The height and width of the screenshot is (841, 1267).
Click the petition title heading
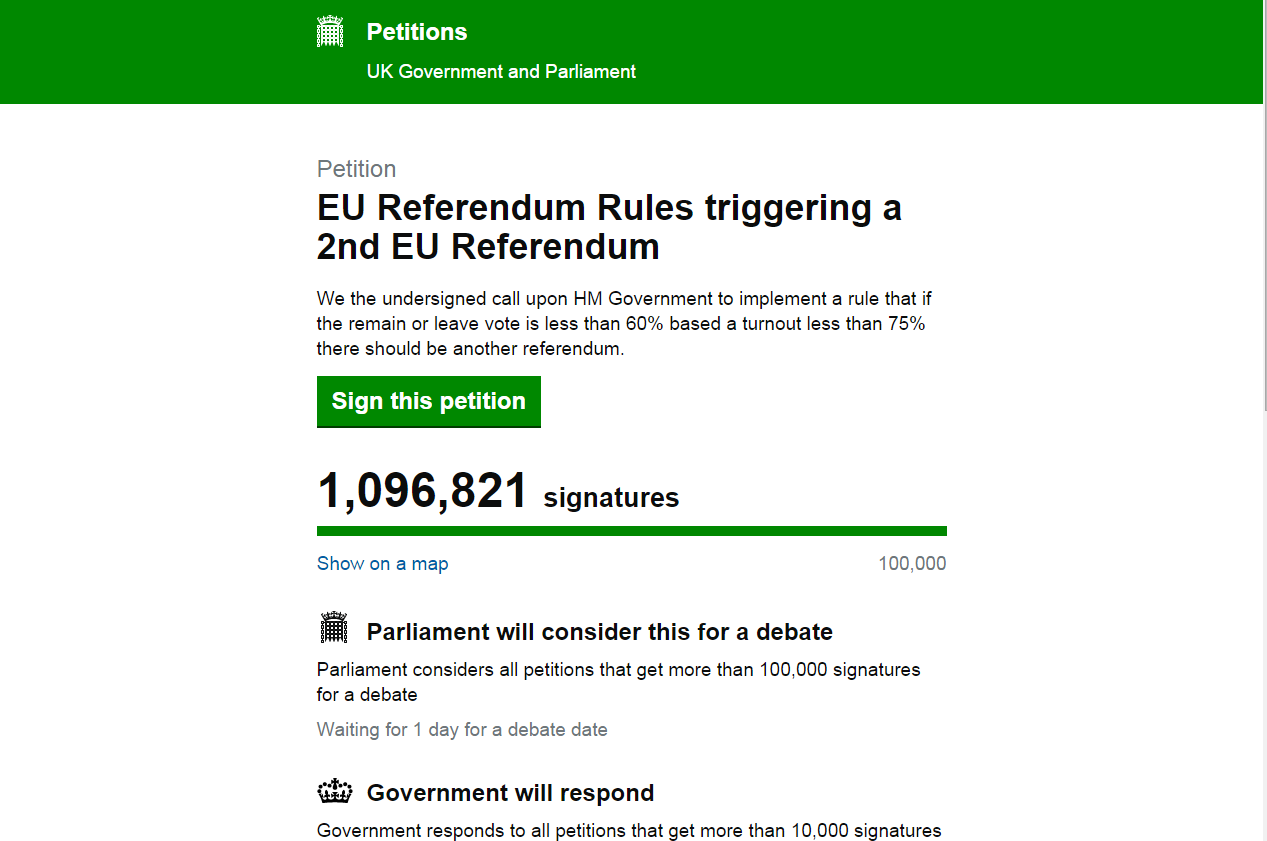pyautogui.click(x=608, y=227)
